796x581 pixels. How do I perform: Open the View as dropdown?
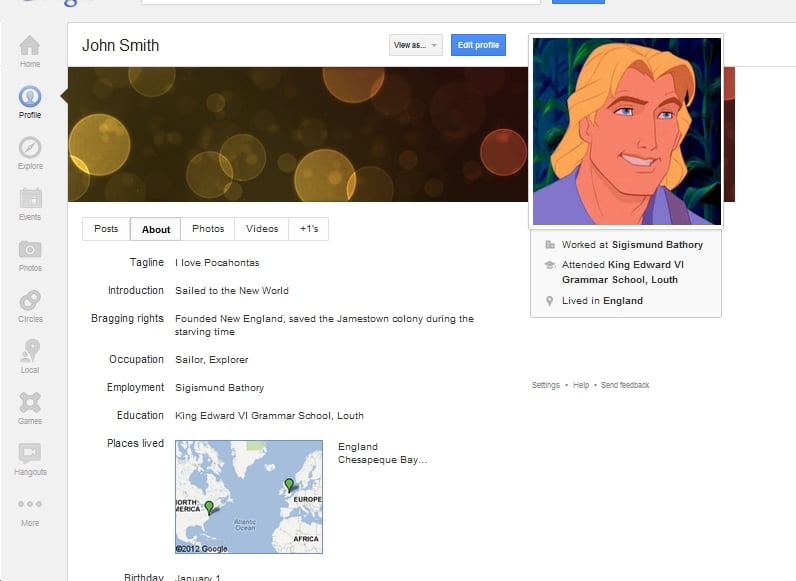[x=416, y=45]
